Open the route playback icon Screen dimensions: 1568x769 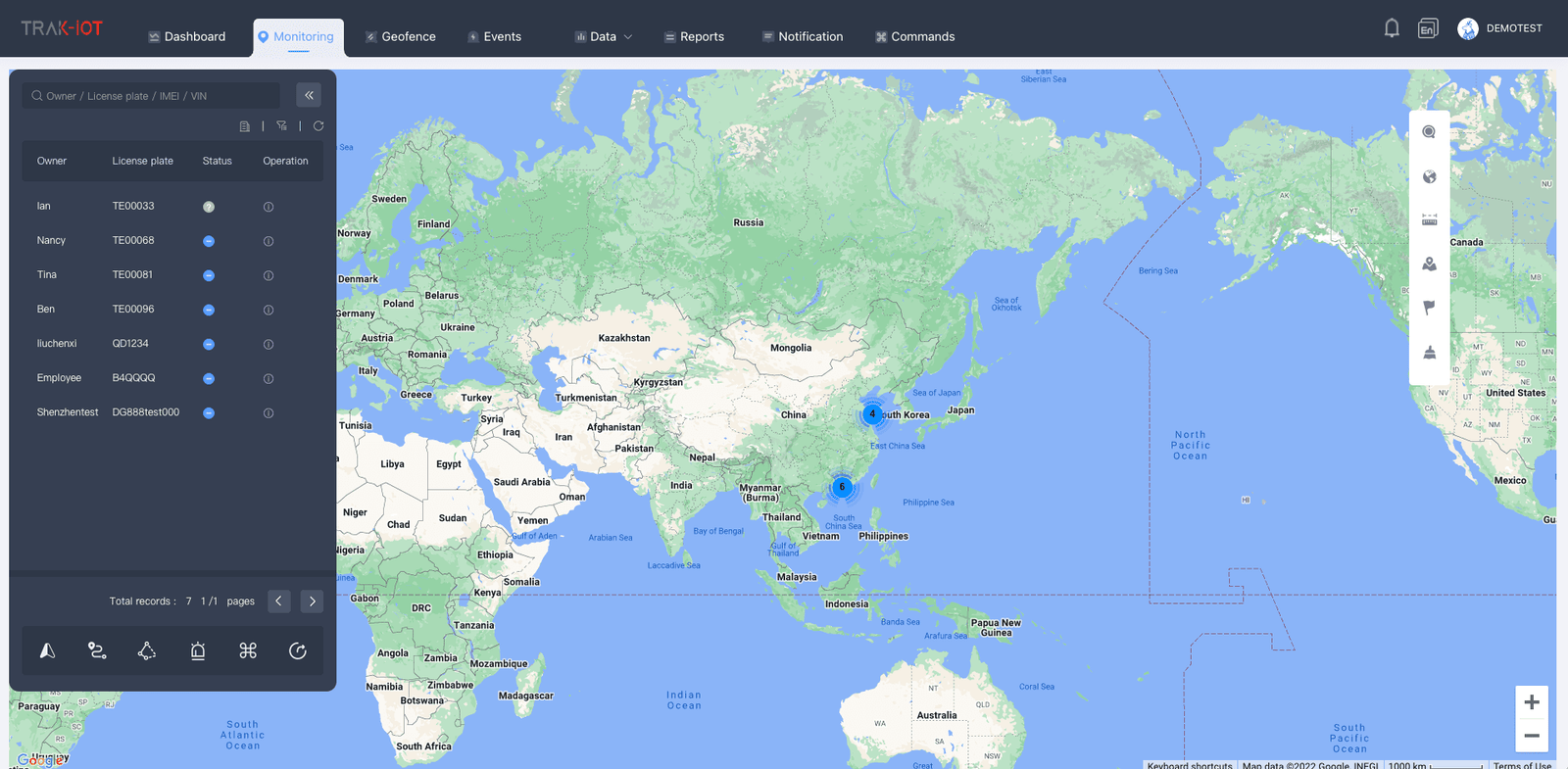point(97,650)
